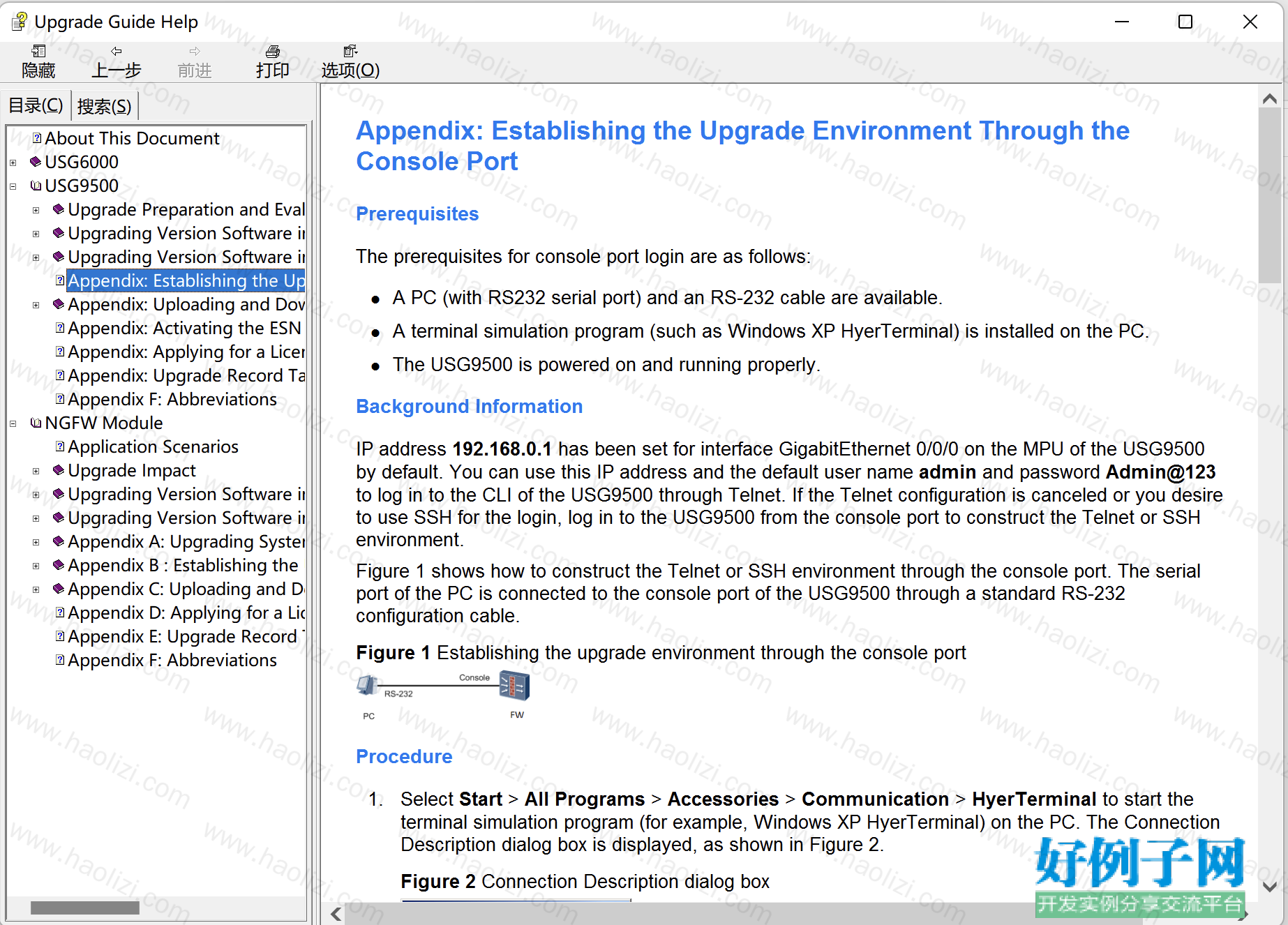Click the content pane scroll-left arrow
The height and width of the screenshot is (925, 1288).
coord(336,913)
